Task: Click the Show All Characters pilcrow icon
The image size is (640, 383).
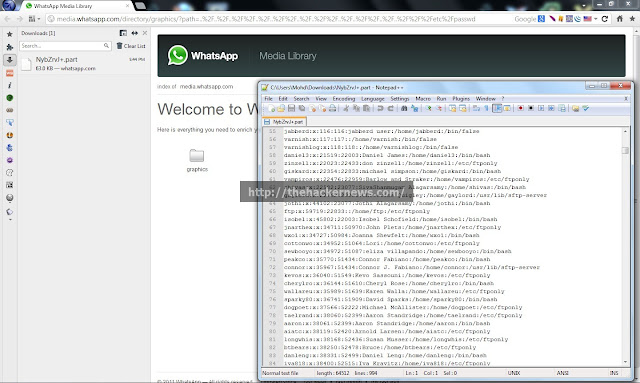Action: (487, 108)
